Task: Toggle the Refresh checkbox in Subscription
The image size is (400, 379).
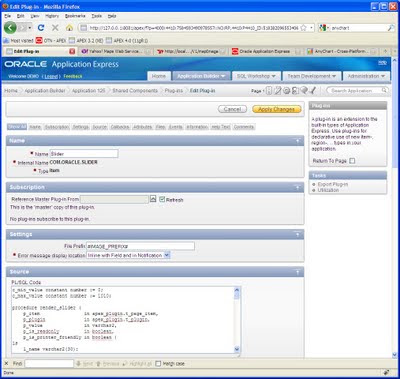Action: point(162,199)
